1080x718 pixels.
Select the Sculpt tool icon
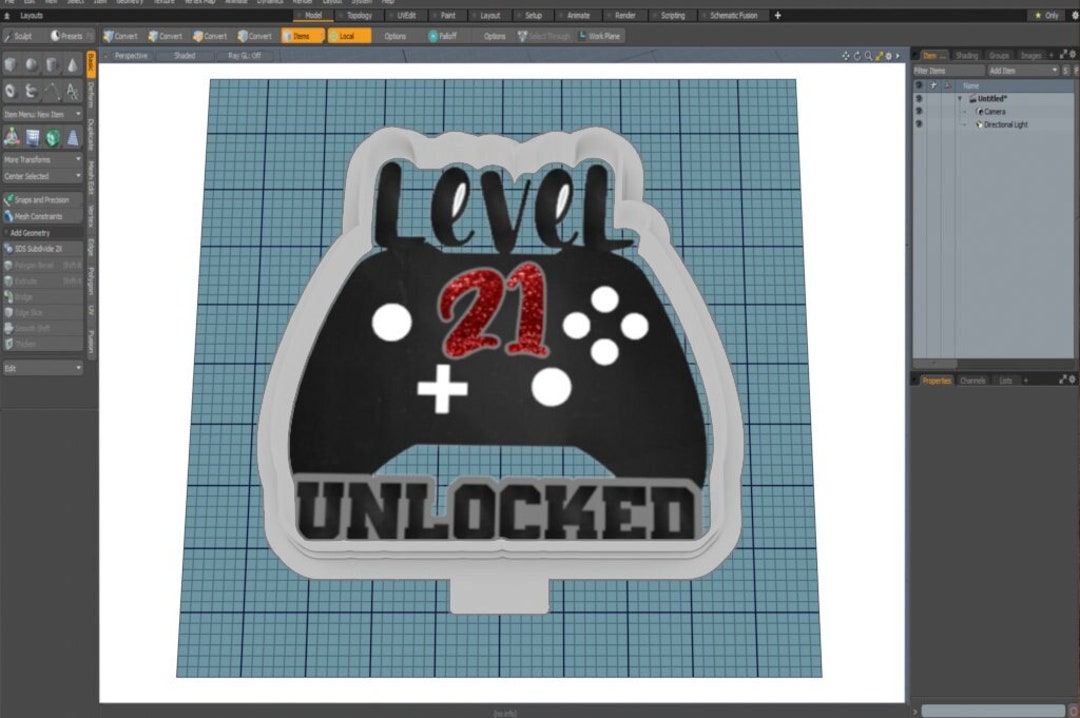[10, 36]
